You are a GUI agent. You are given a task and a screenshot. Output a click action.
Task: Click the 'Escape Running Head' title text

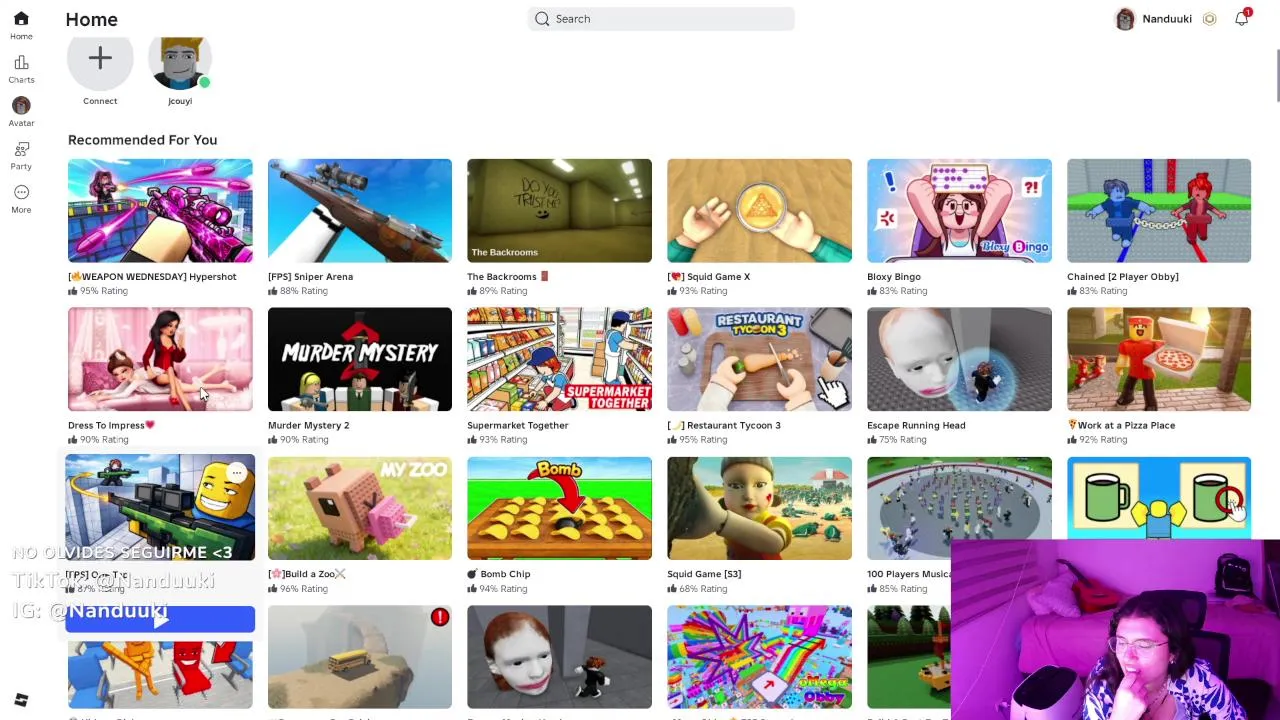click(916, 425)
